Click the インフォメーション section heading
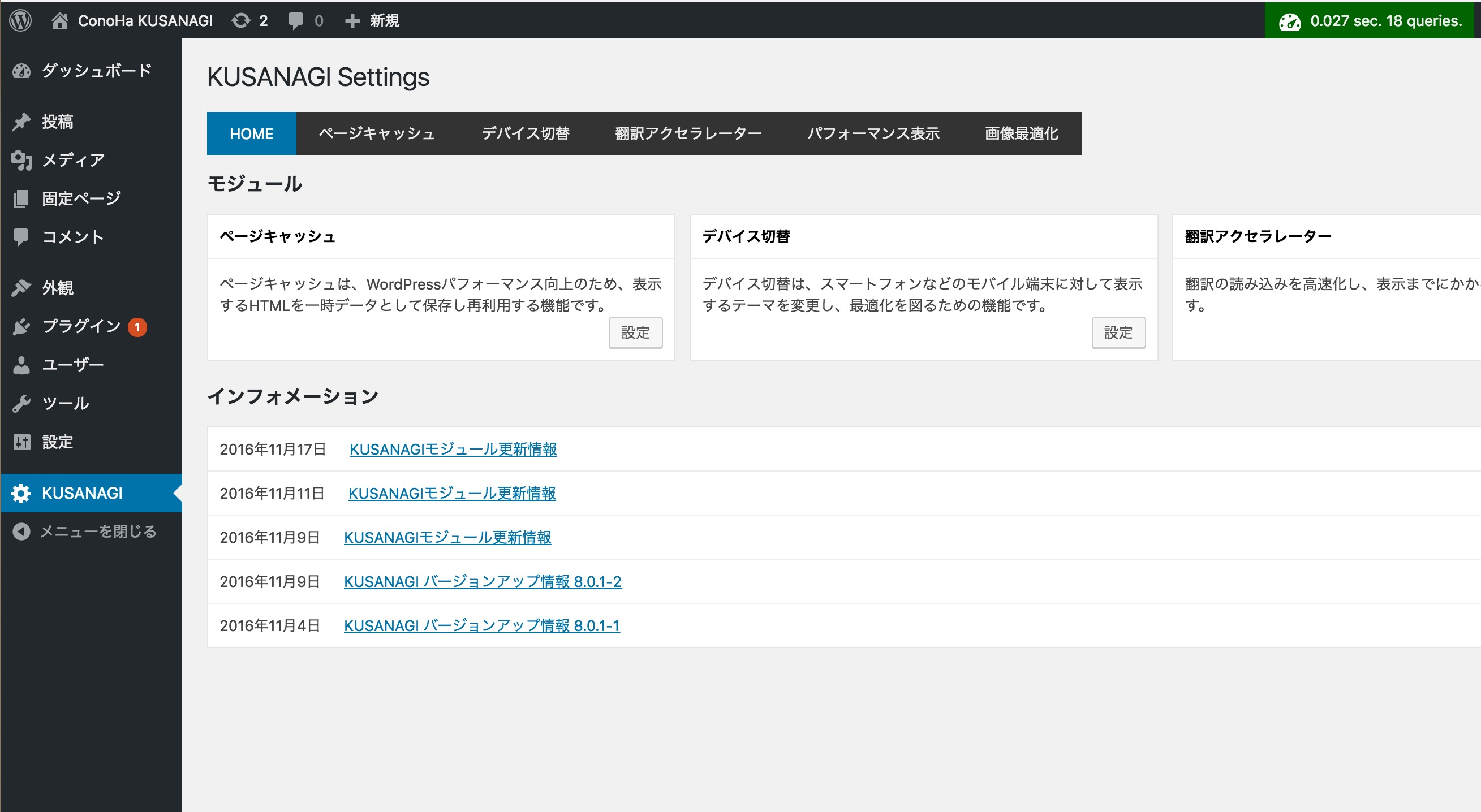Screen dimensions: 1481x812 (x=292, y=396)
